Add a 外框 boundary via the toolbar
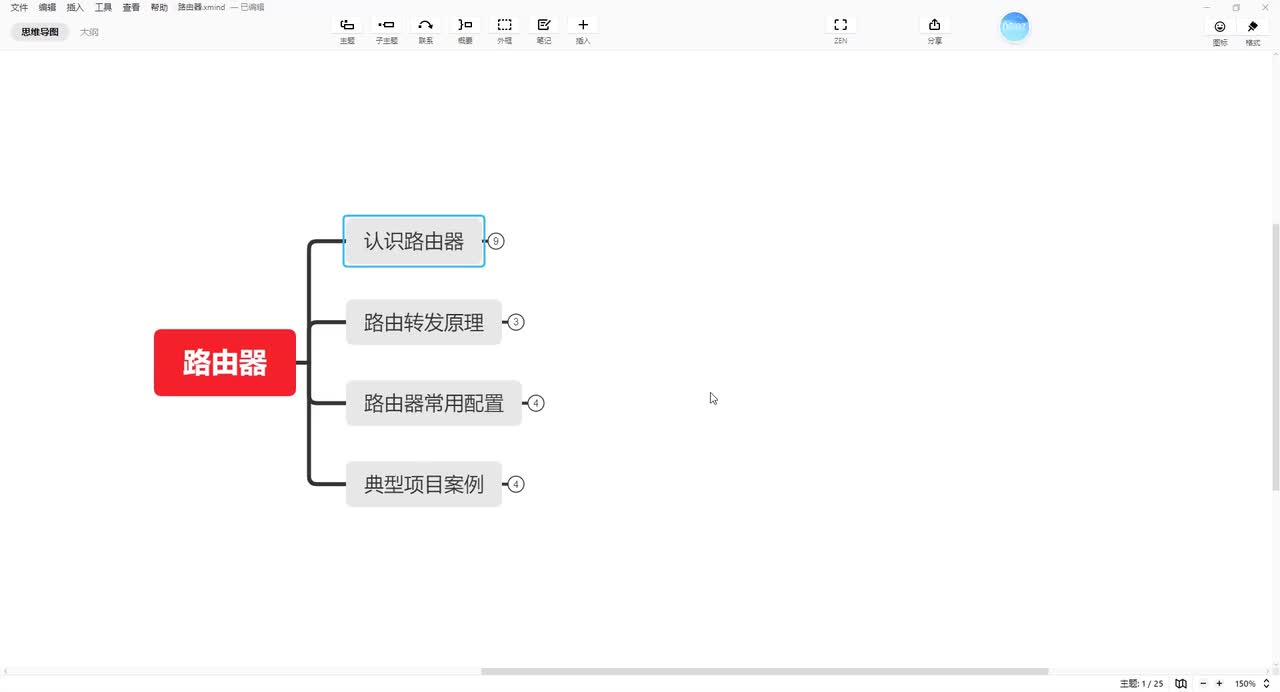The height and width of the screenshot is (692, 1280). coord(505,25)
